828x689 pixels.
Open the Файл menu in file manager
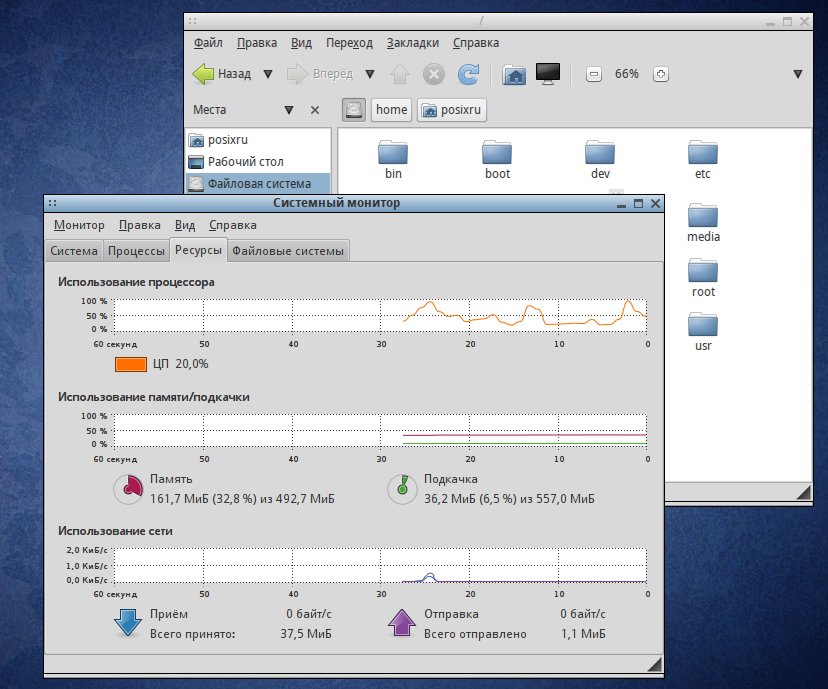(x=208, y=43)
